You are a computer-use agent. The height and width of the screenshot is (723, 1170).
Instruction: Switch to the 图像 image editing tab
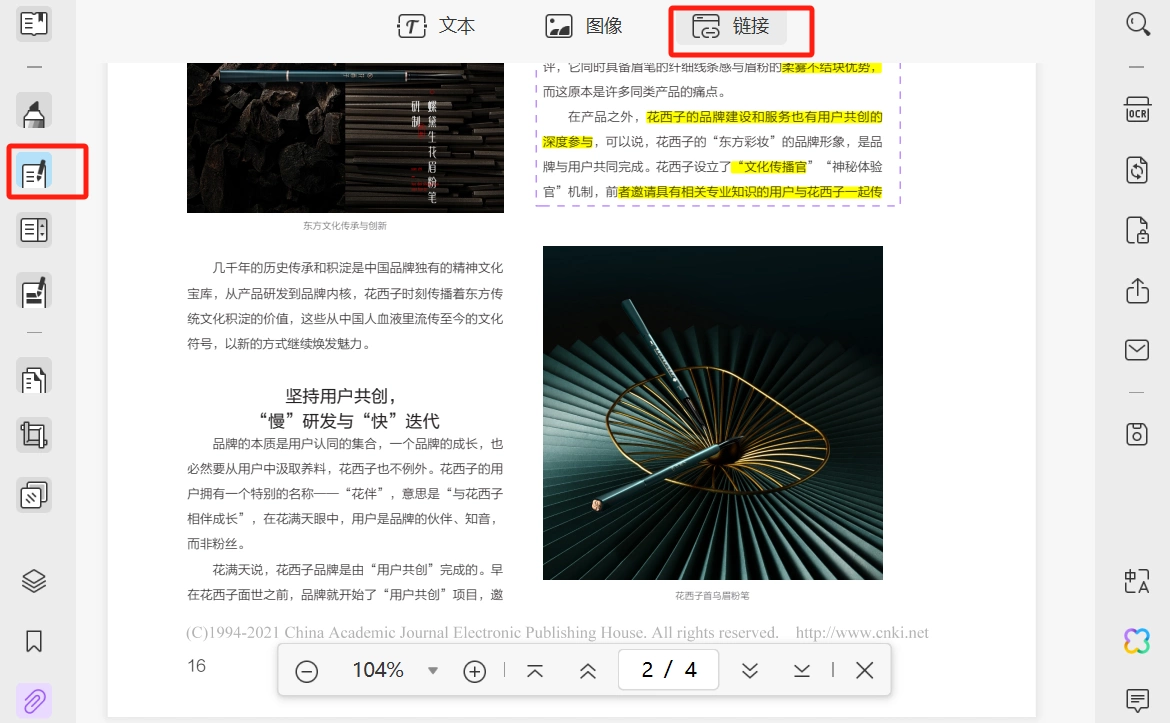point(584,26)
